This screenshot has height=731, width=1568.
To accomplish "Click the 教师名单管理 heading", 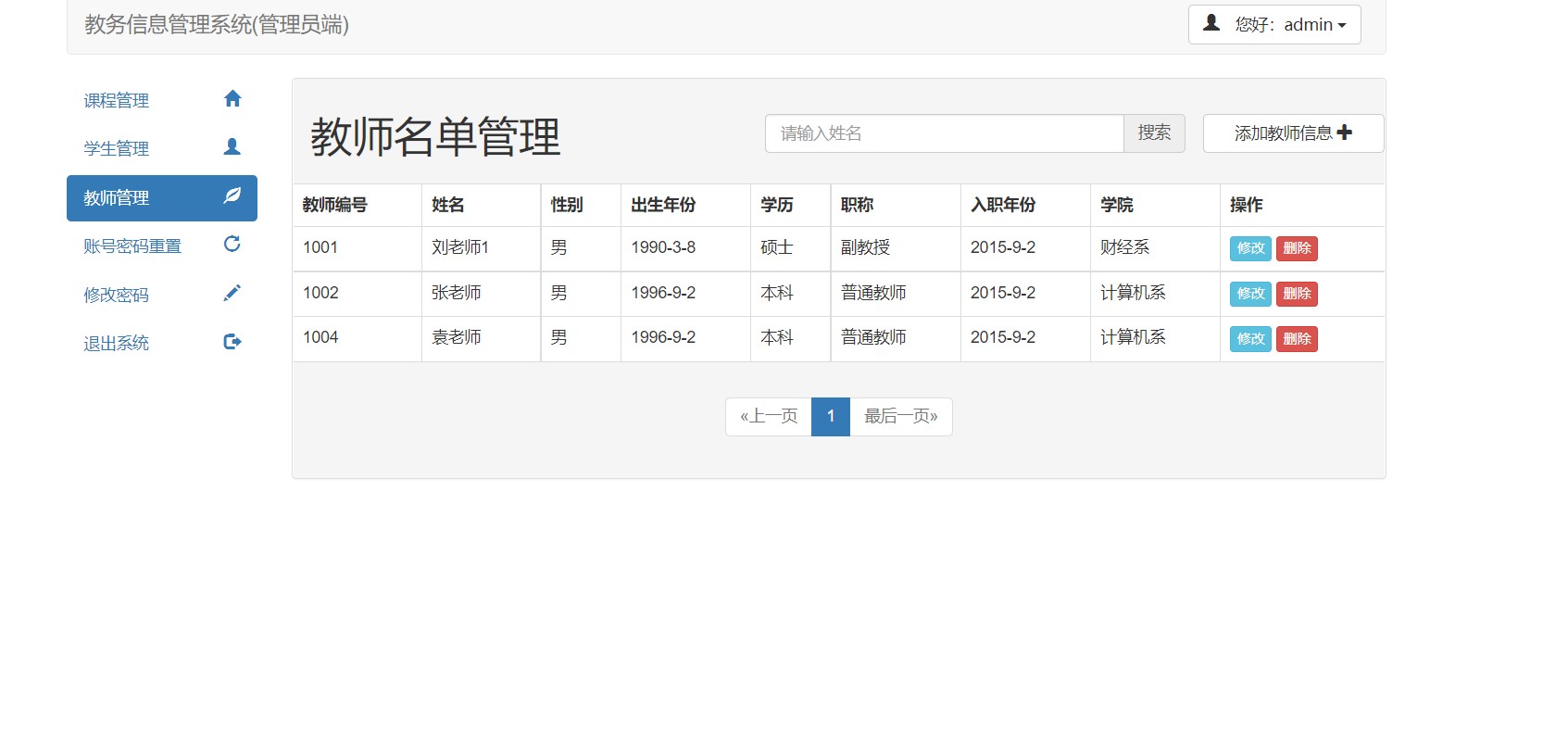I will coord(435,137).
